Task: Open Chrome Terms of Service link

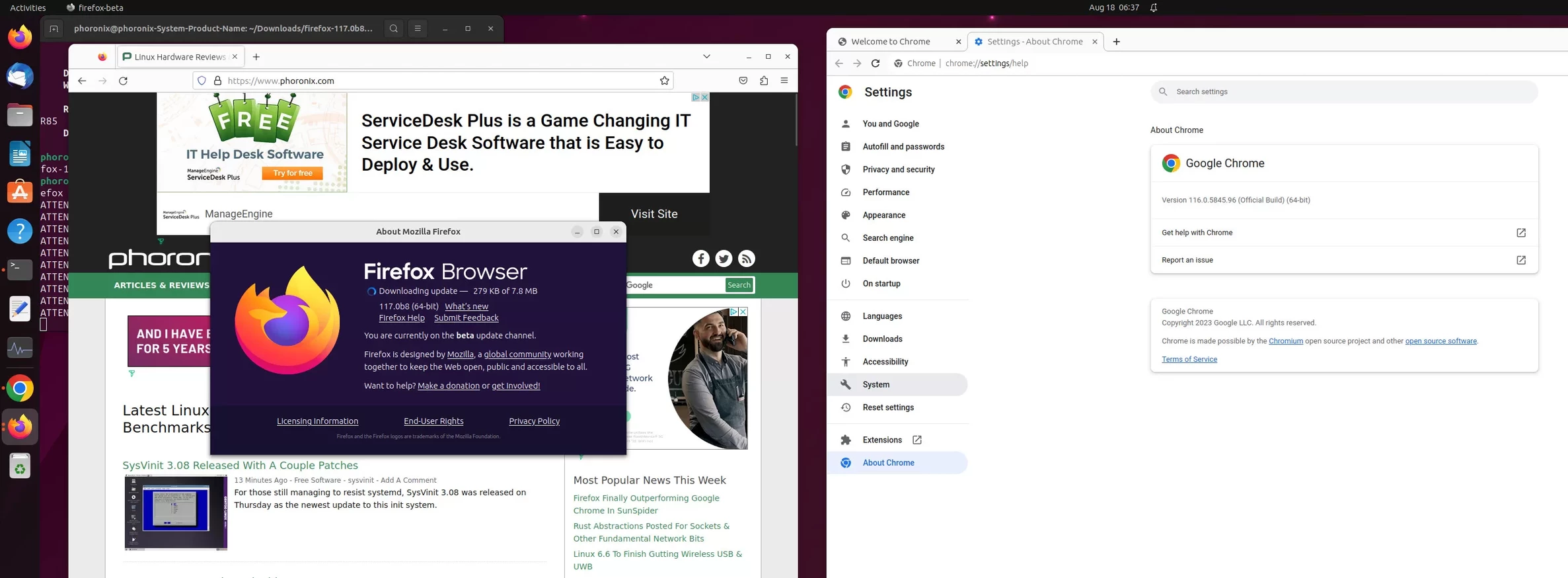Action: (1189, 359)
